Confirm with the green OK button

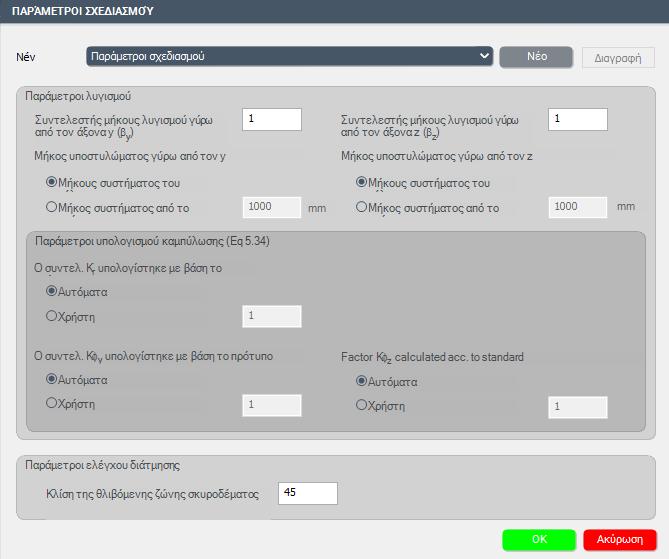click(539, 539)
